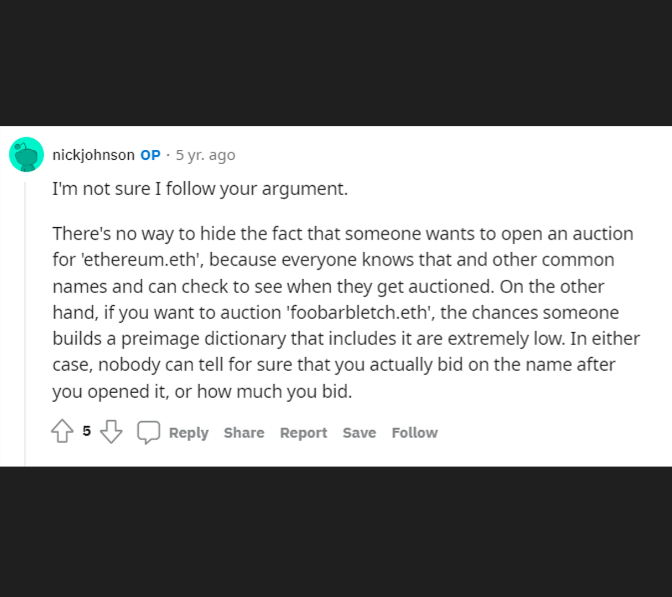Click the dark area above the comment
Viewport: 672px width, 597px height.
336,63
